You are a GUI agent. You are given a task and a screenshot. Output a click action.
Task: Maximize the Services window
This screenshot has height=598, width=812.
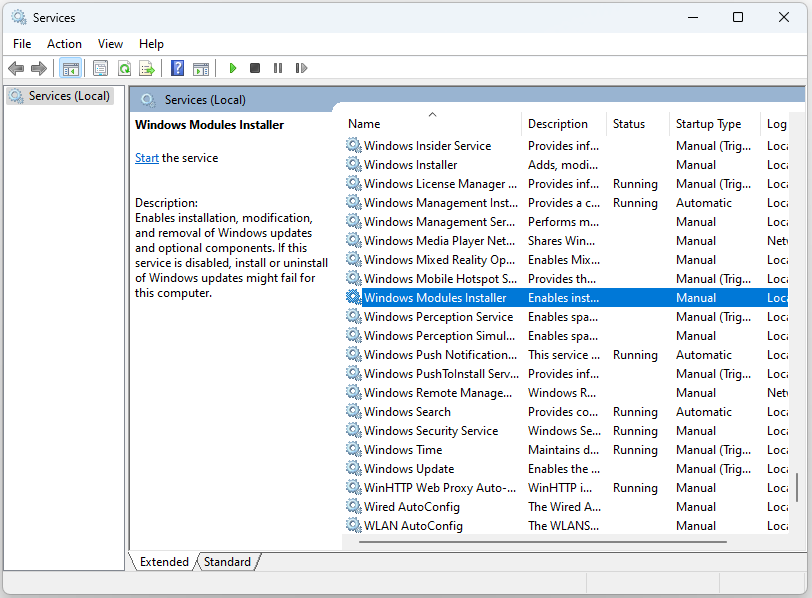pos(738,17)
